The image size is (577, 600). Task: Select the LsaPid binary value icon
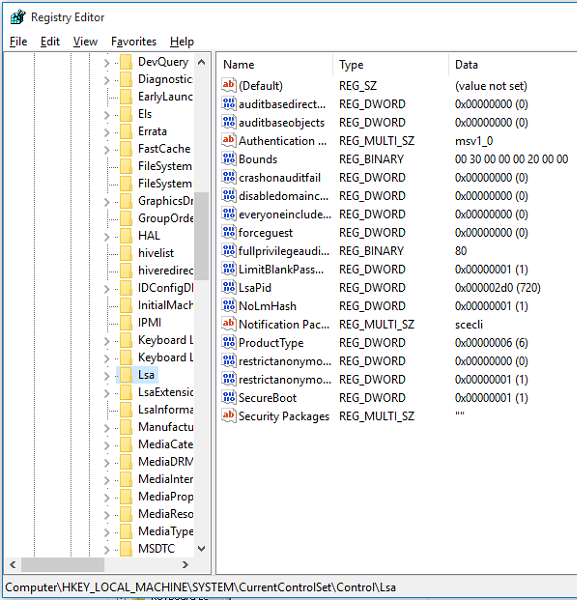tap(229, 287)
